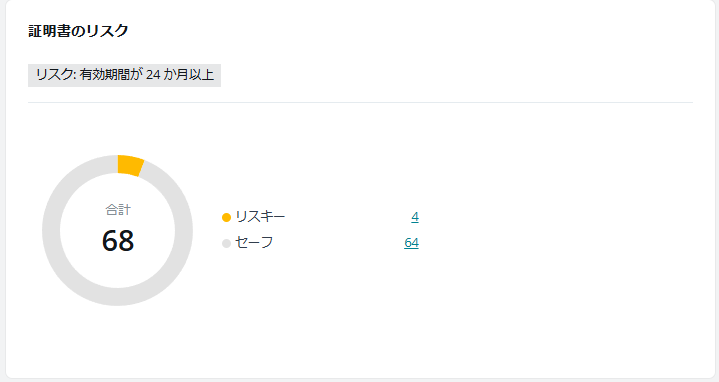The width and height of the screenshot is (719, 382).
Task: Click the left side of the gray donut ring
Action: (51, 231)
